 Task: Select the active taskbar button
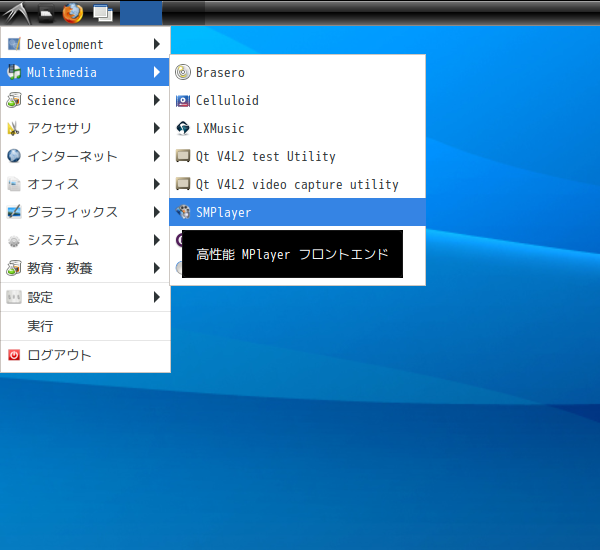pos(141,13)
